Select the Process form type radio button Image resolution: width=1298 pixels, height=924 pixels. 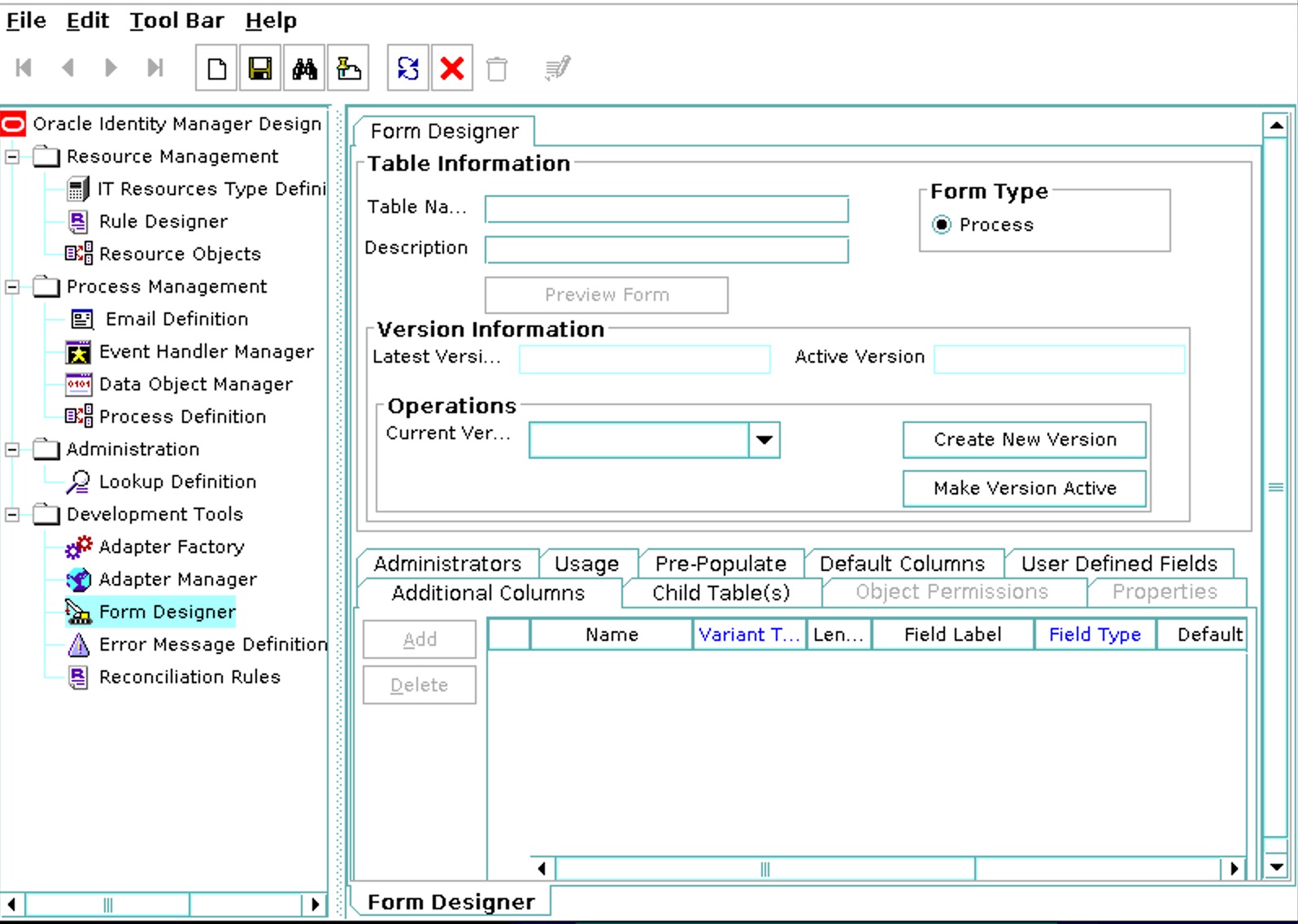[941, 224]
